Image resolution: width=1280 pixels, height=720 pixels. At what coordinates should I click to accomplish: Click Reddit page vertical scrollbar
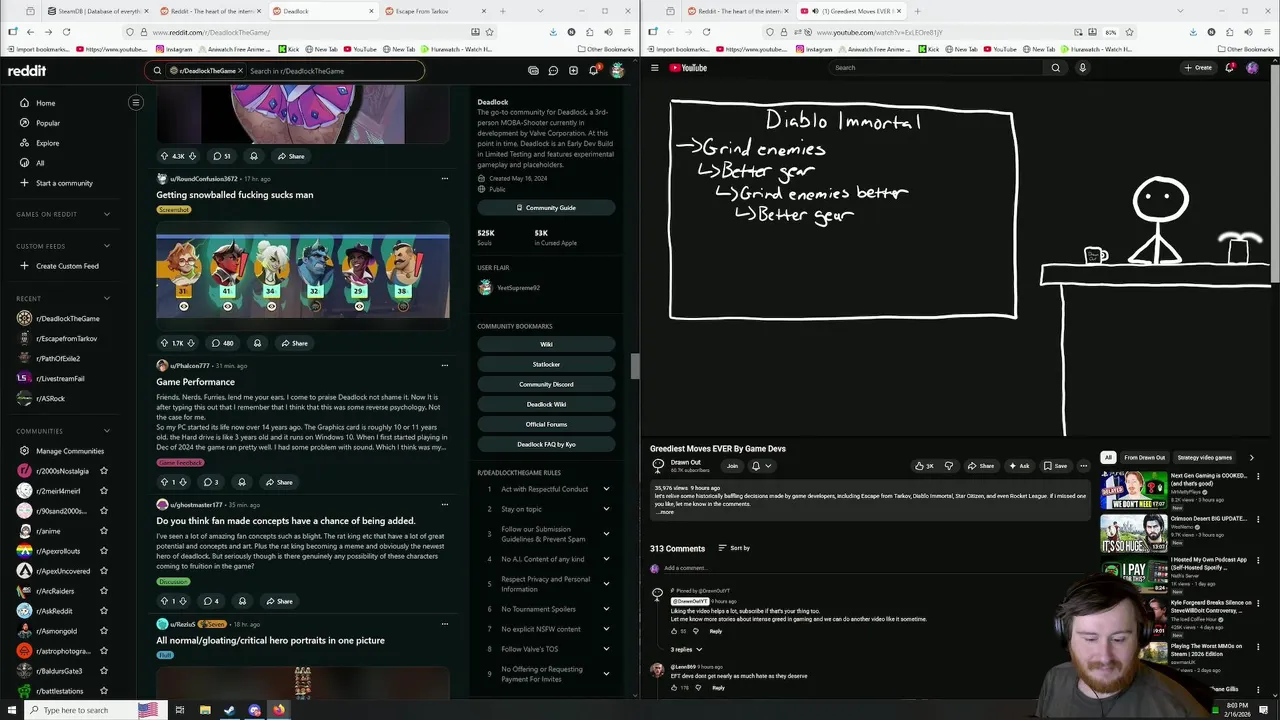pos(635,367)
